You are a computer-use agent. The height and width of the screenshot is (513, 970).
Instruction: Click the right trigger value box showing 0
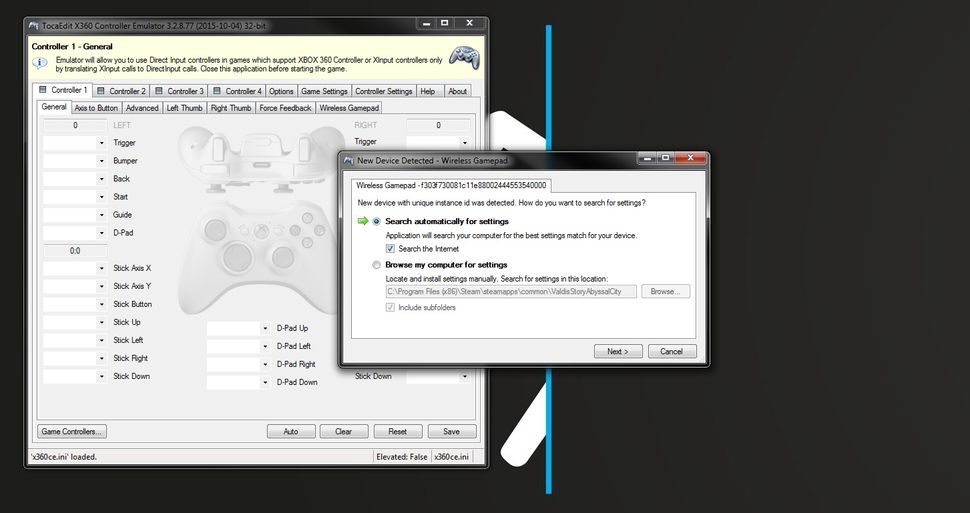[438, 125]
